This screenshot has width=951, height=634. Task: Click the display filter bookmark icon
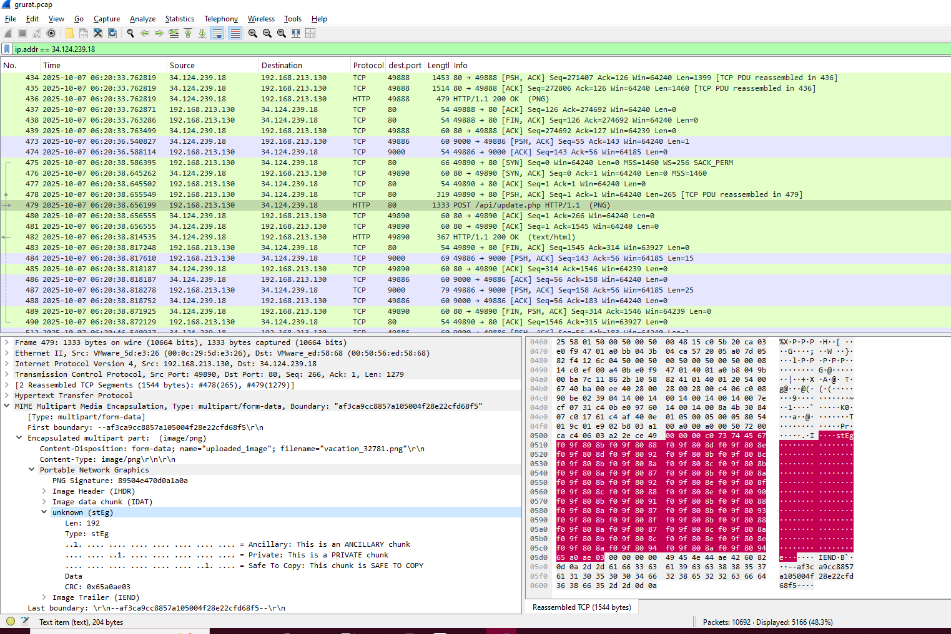pyautogui.click(x=8, y=48)
